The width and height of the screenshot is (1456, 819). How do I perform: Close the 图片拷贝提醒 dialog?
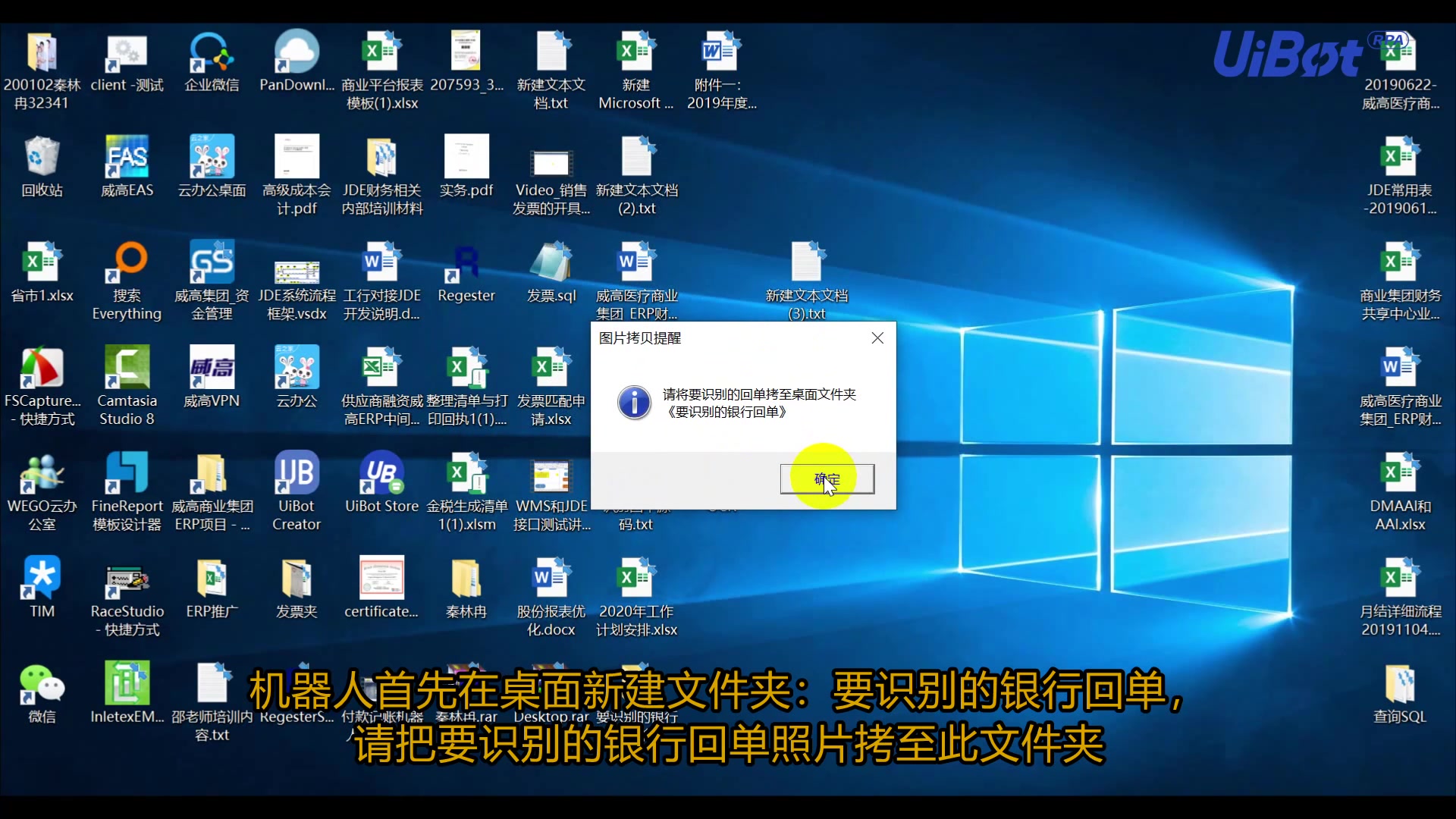pyautogui.click(x=878, y=338)
